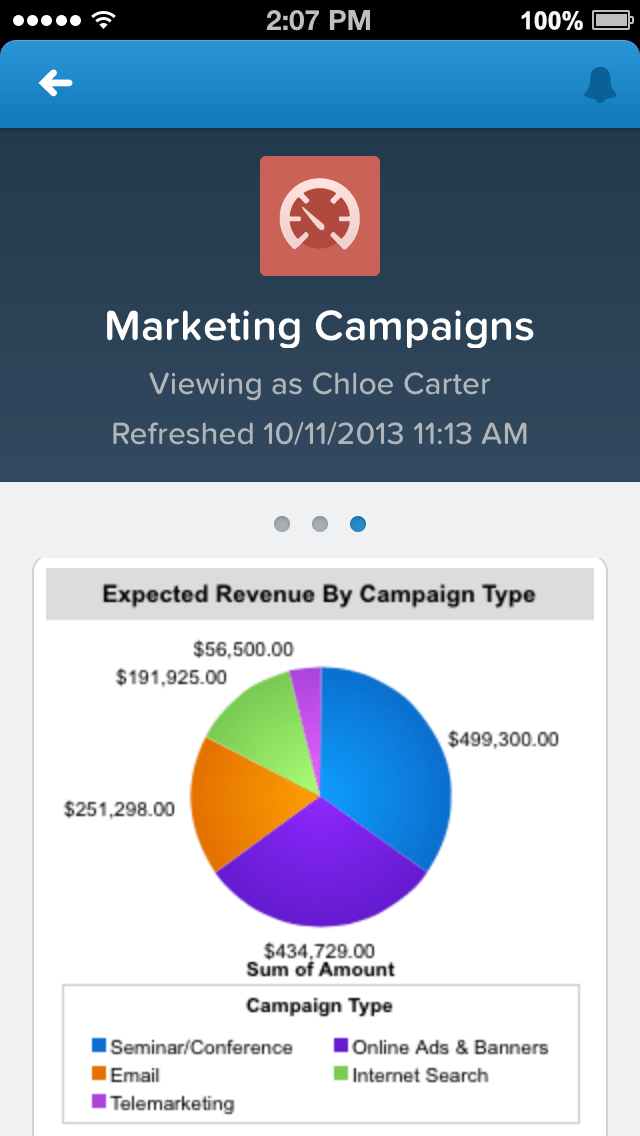Click the Email orange legend swatch
This screenshot has height=1136, width=640.
tap(99, 1075)
